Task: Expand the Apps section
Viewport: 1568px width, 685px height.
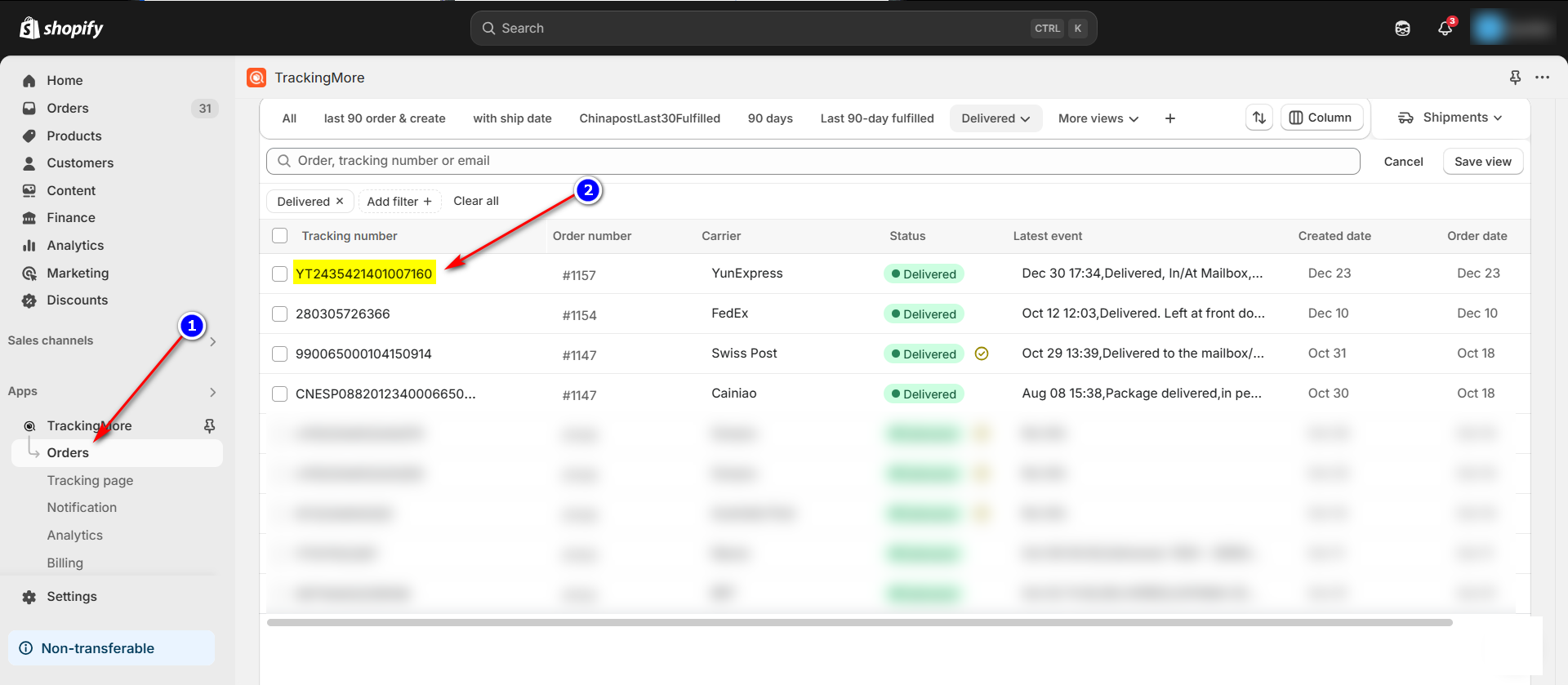Action: click(212, 392)
